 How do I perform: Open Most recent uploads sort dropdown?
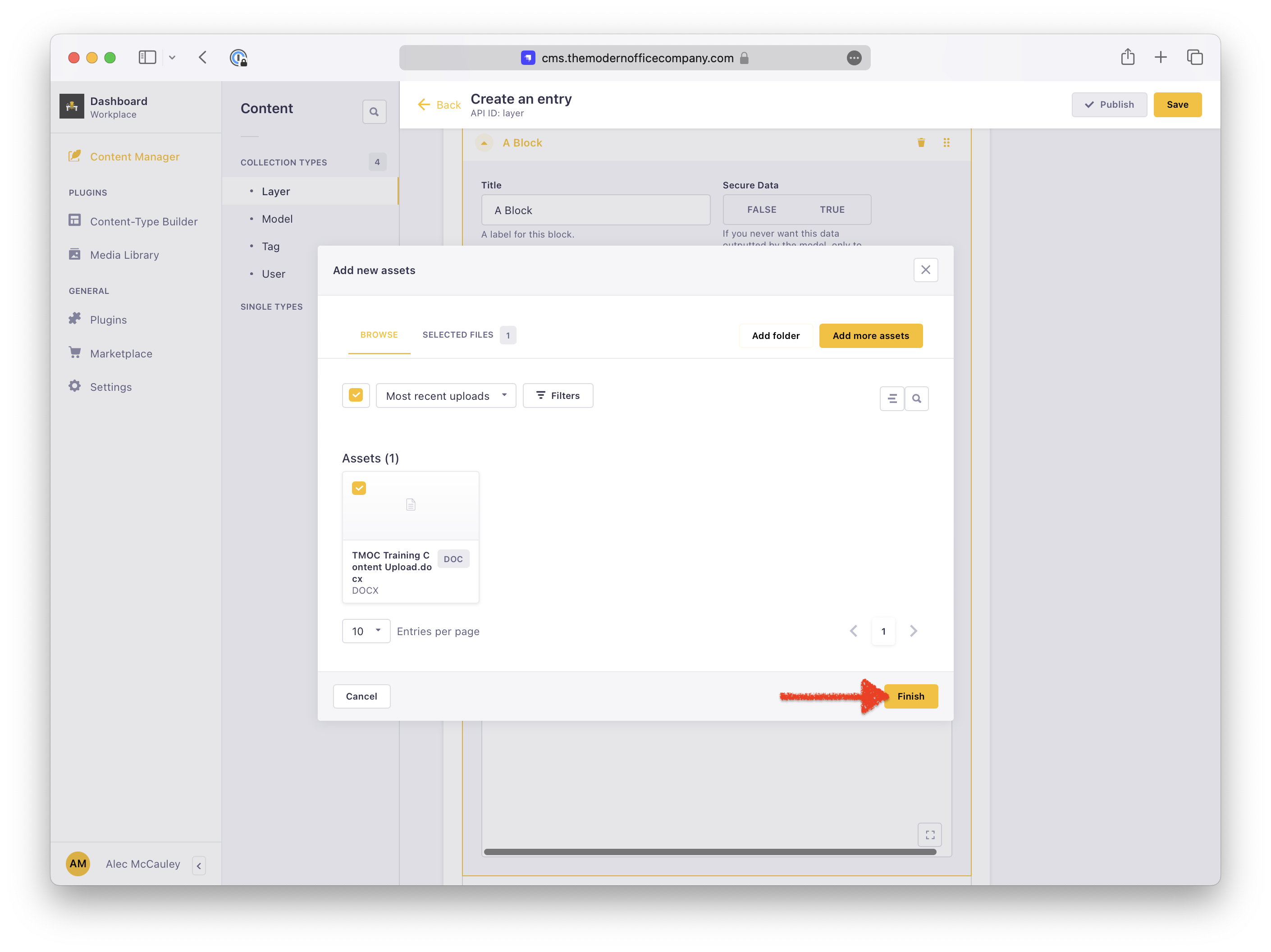coord(446,396)
